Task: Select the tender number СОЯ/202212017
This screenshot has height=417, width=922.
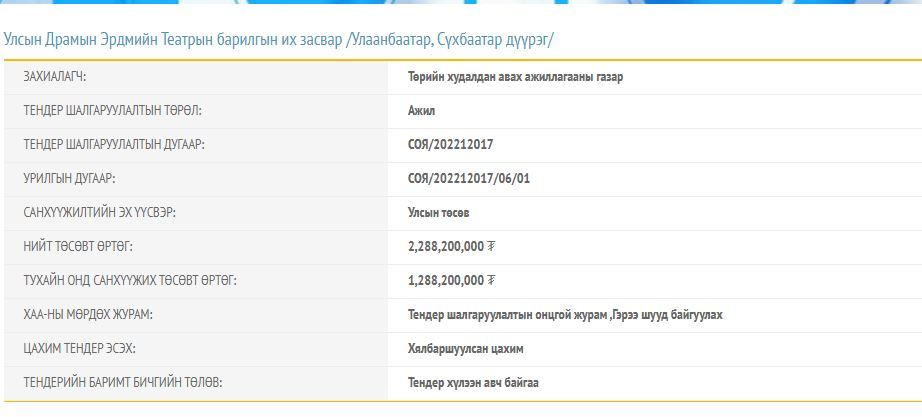Action: point(450,145)
